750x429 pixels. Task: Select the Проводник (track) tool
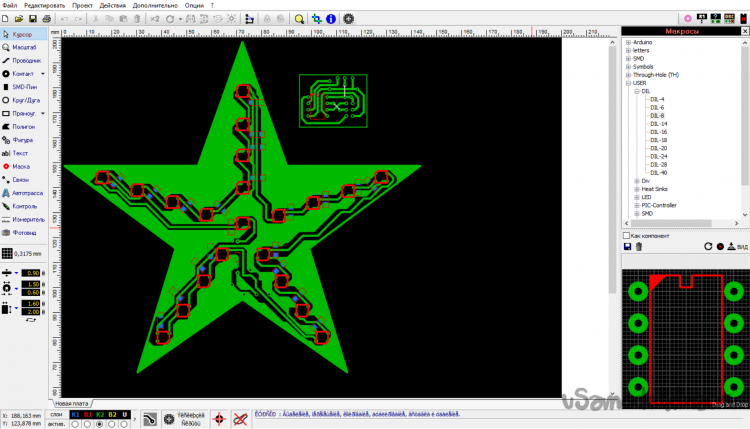coord(25,60)
